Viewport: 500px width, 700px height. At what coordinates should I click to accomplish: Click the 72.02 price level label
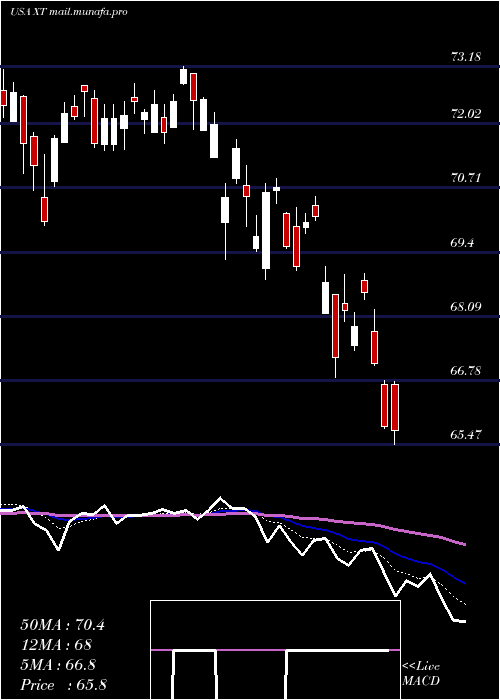pos(466,114)
